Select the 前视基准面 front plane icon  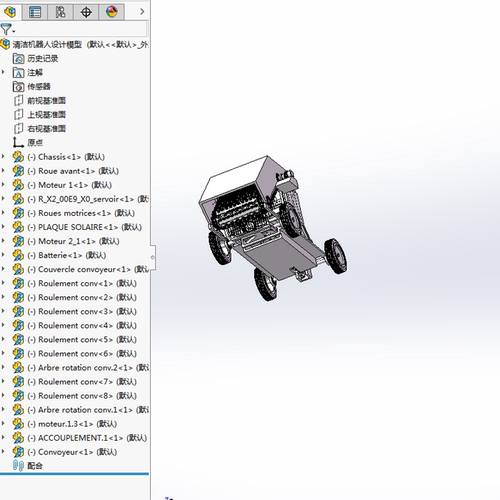(18, 101)
